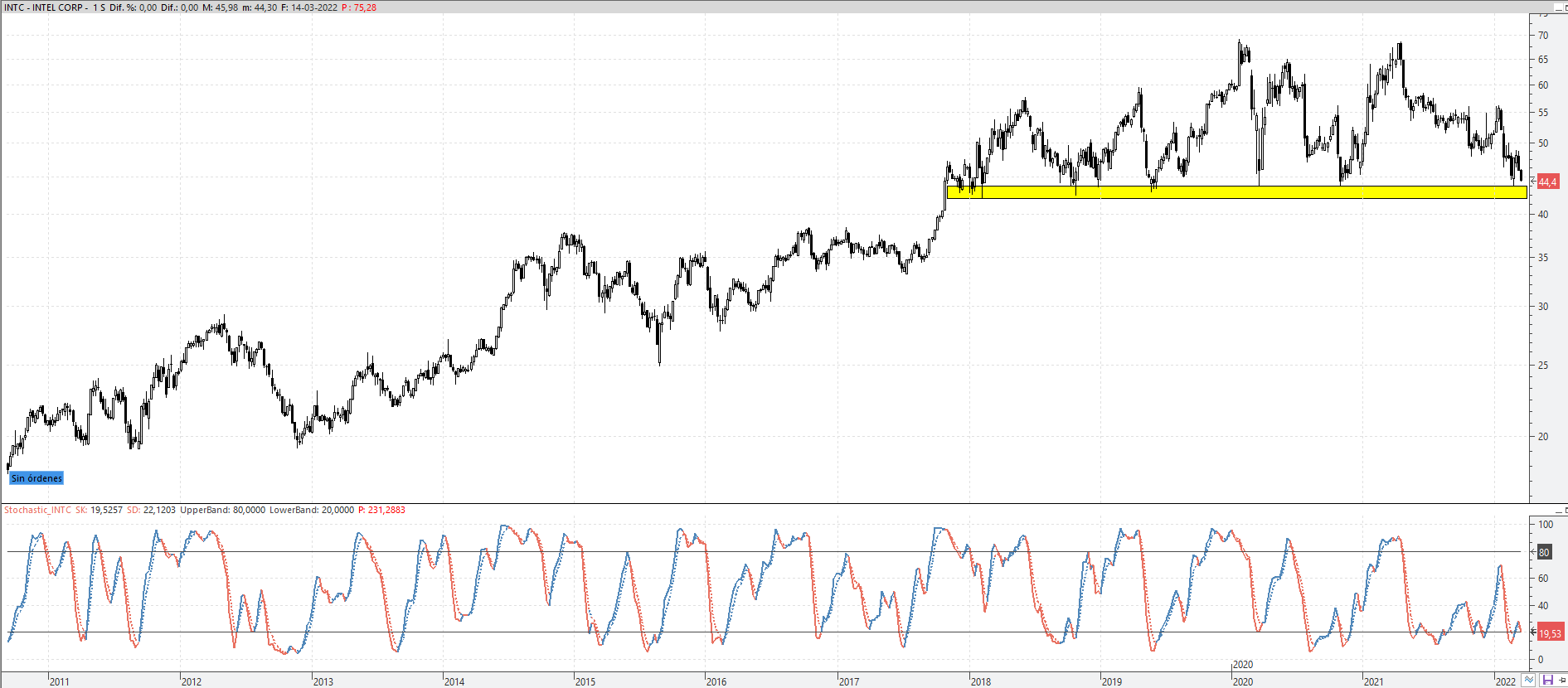Viewport: 1568px width, 688px height.
Task: Click the 20 label on price axis
Action: [1543, 437]
